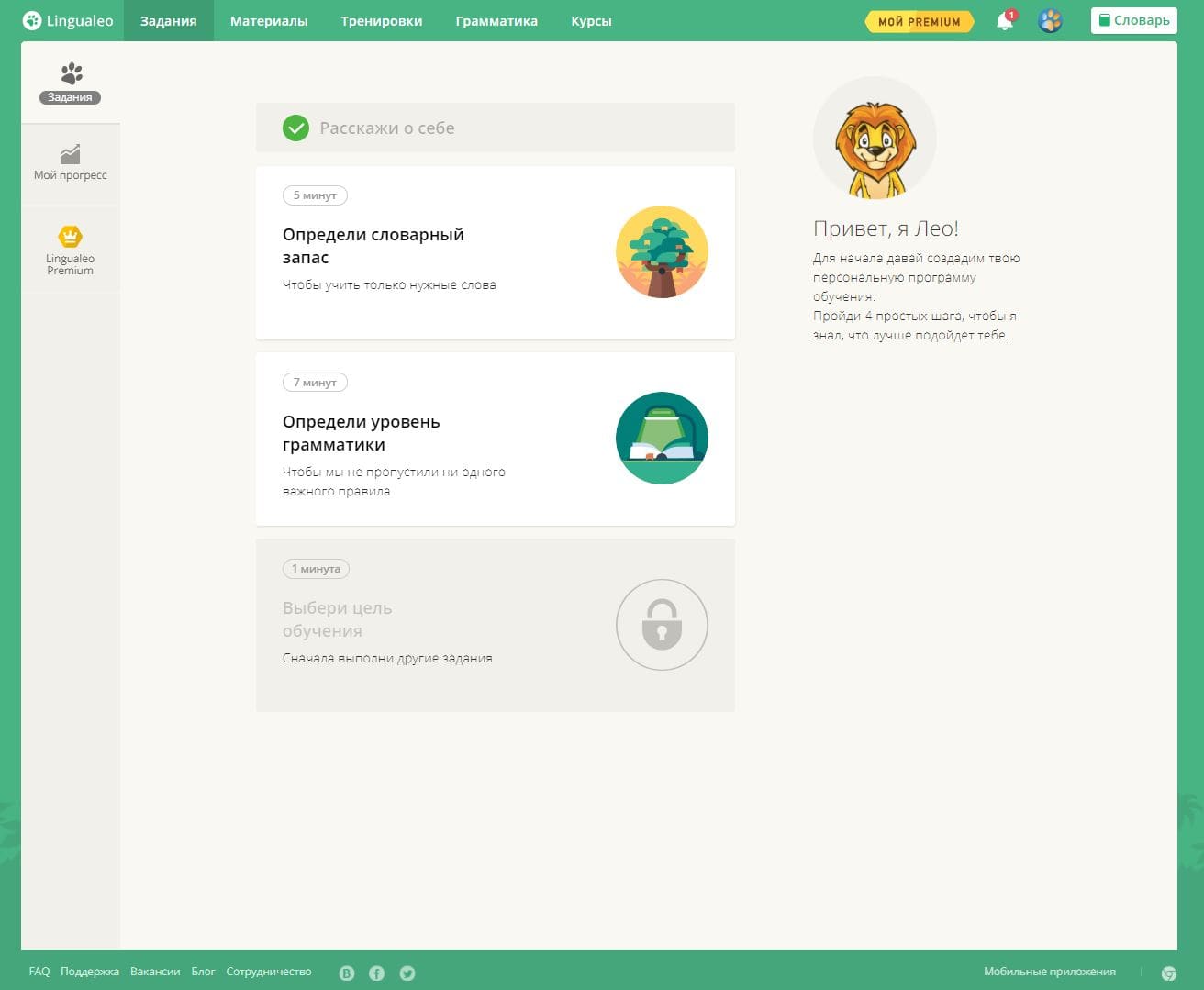1204x990 pixels.
Task: Open Блог footer link
Action: (203, 972)
